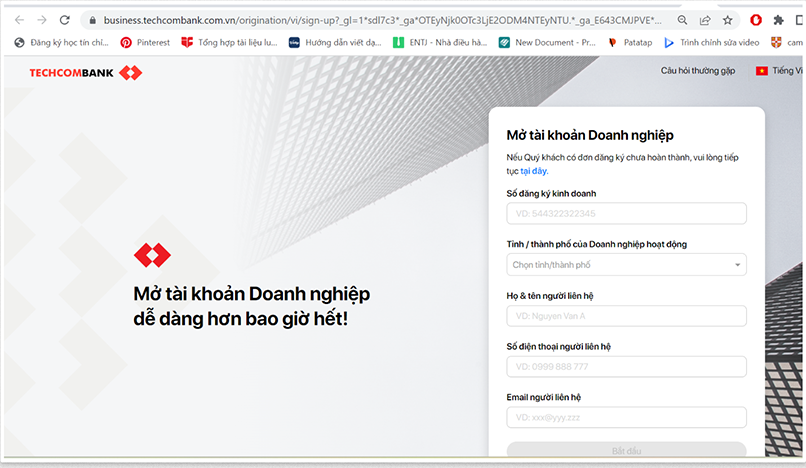806x468 pixels.
Task: Focus the 'Email người liên hệ' field
Action: (626, 418)
